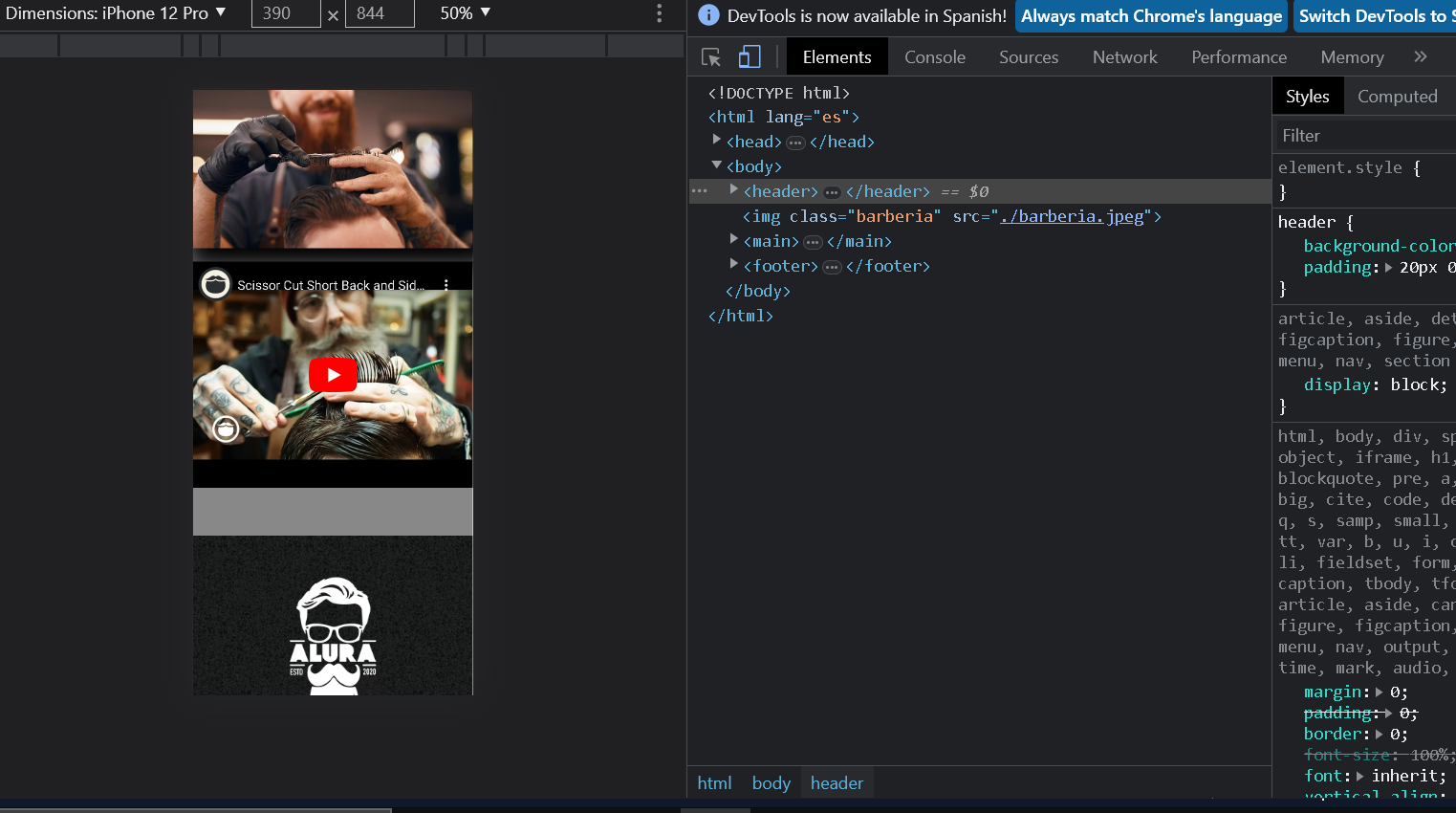Open the ./barberia.jpeg source link
Image resolution: width=1456 pixels, height=813 pixels.
click(1072, 216)
